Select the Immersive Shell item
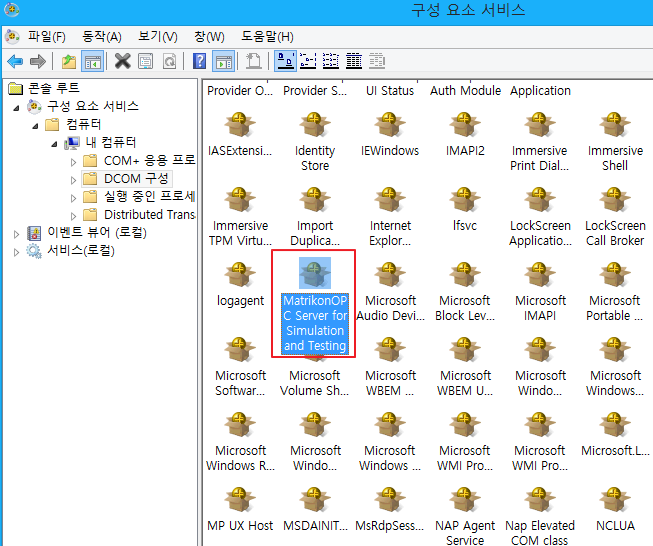Viewport: 653px width, 546px height. [615, 142]
